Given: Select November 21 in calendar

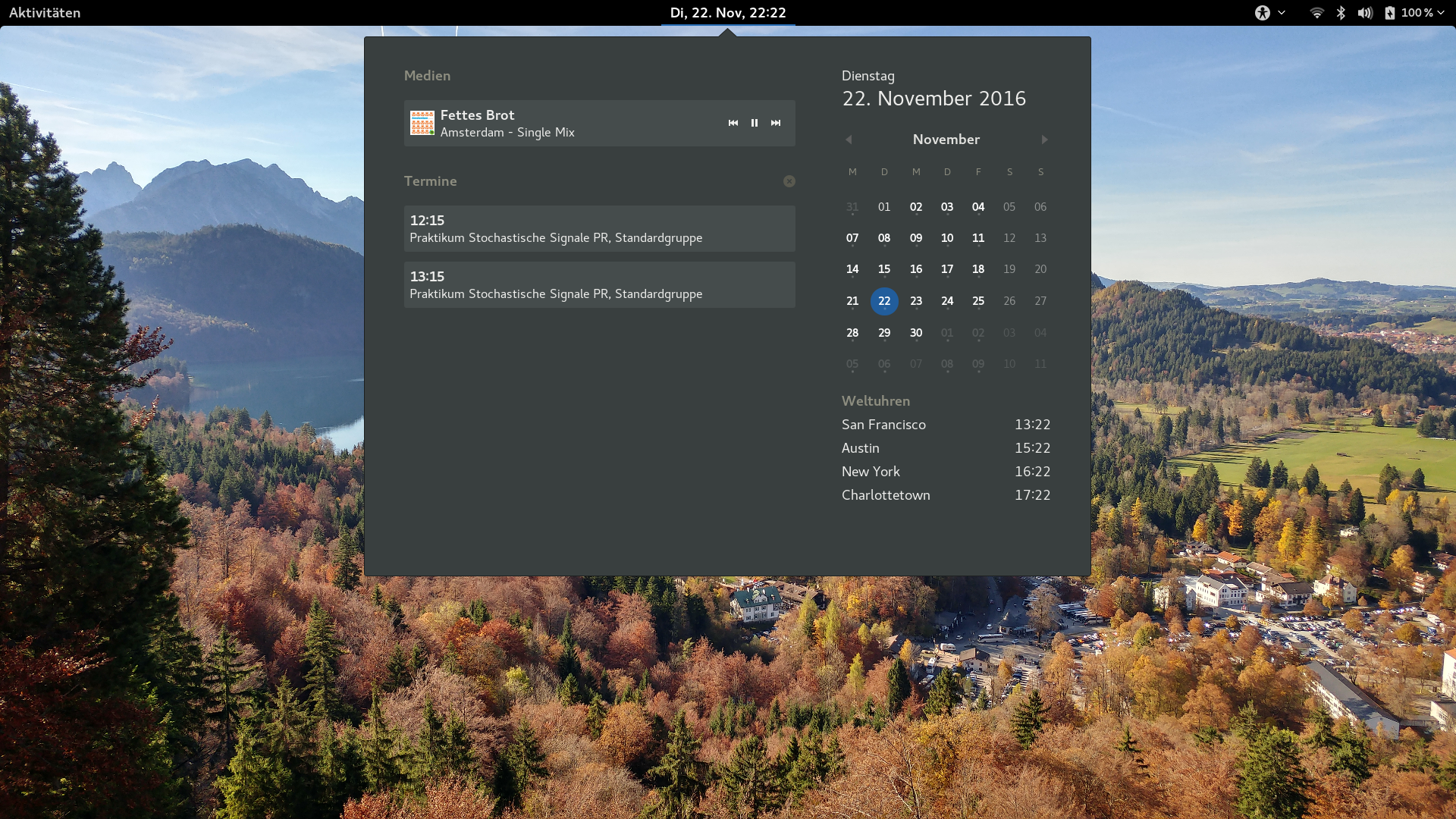Looking at the screenshot, I should [x=852, y=301].
